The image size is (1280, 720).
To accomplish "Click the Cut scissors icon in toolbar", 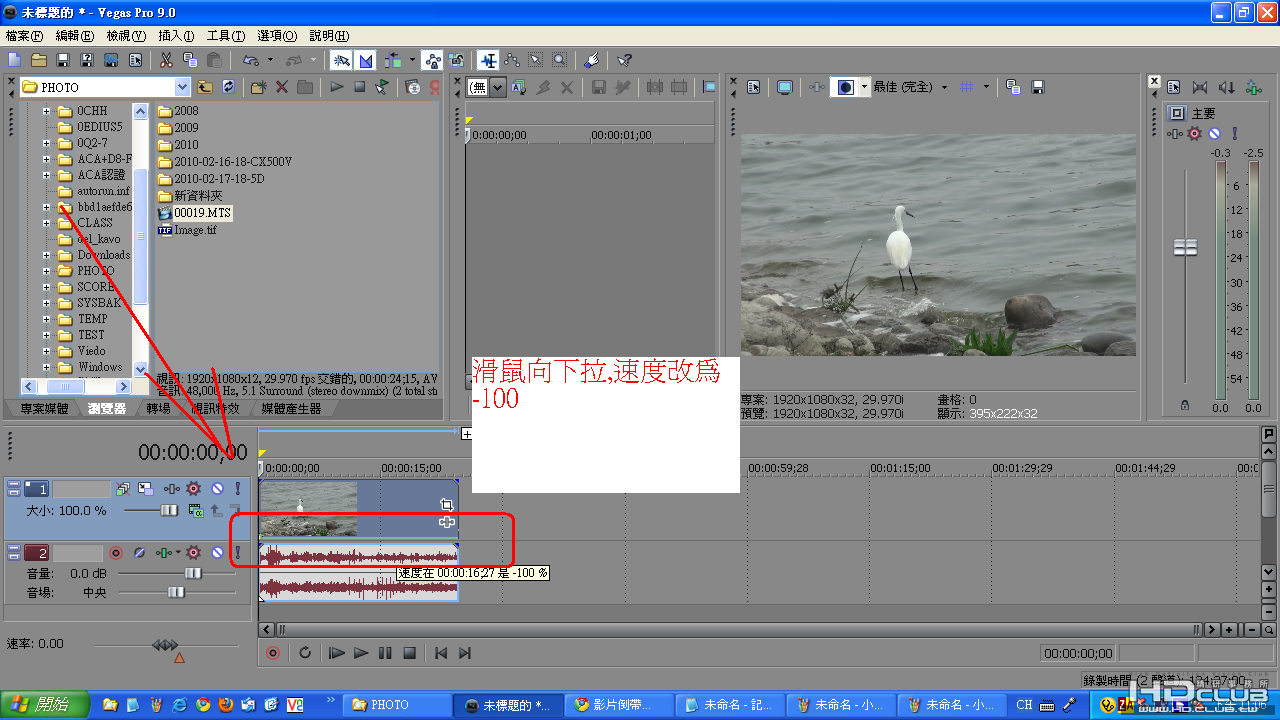I will (166, 61).
